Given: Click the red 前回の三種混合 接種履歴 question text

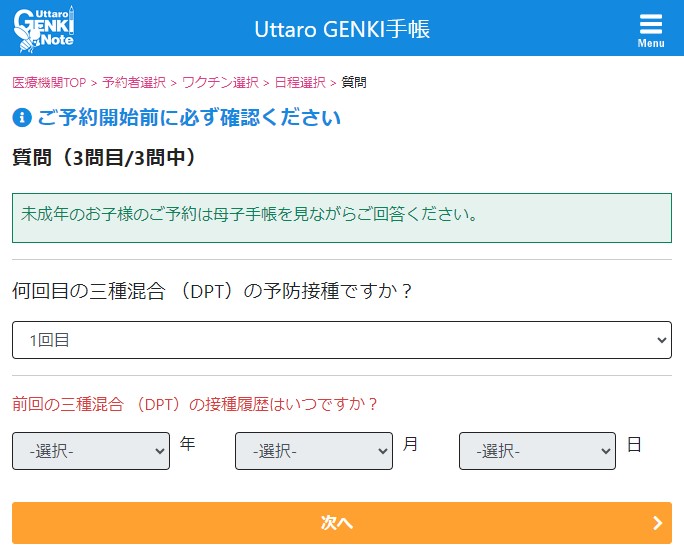Looking at the screenshot, I should pos(195,404).
